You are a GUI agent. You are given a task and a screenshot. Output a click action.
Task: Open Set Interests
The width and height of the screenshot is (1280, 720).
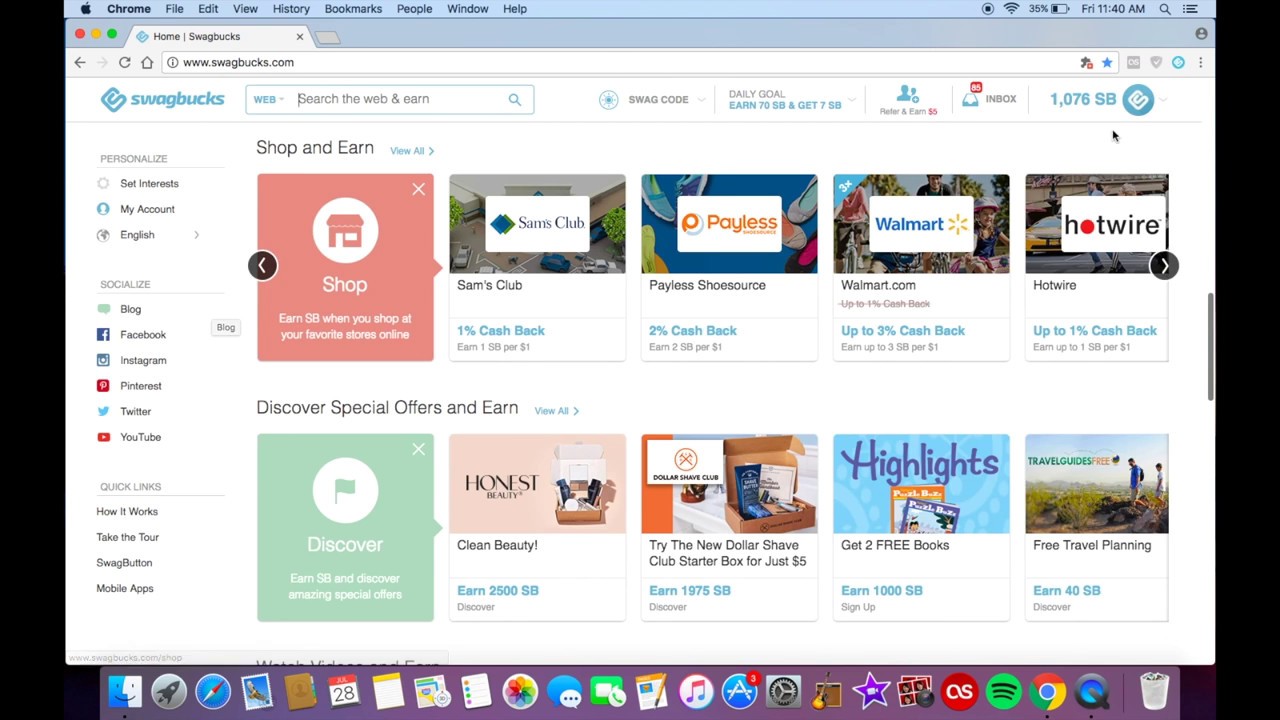149,184
